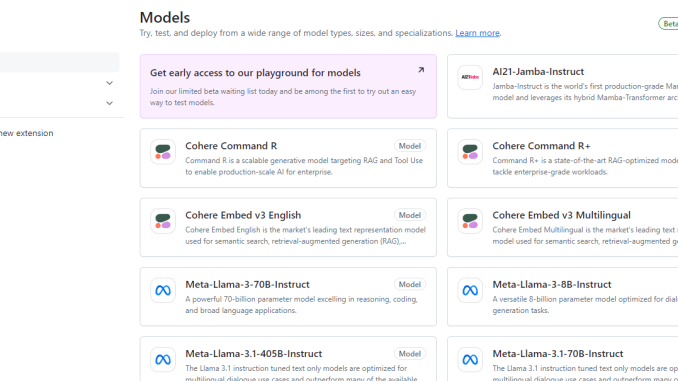Click the Models page heading

tap(165, 17)
